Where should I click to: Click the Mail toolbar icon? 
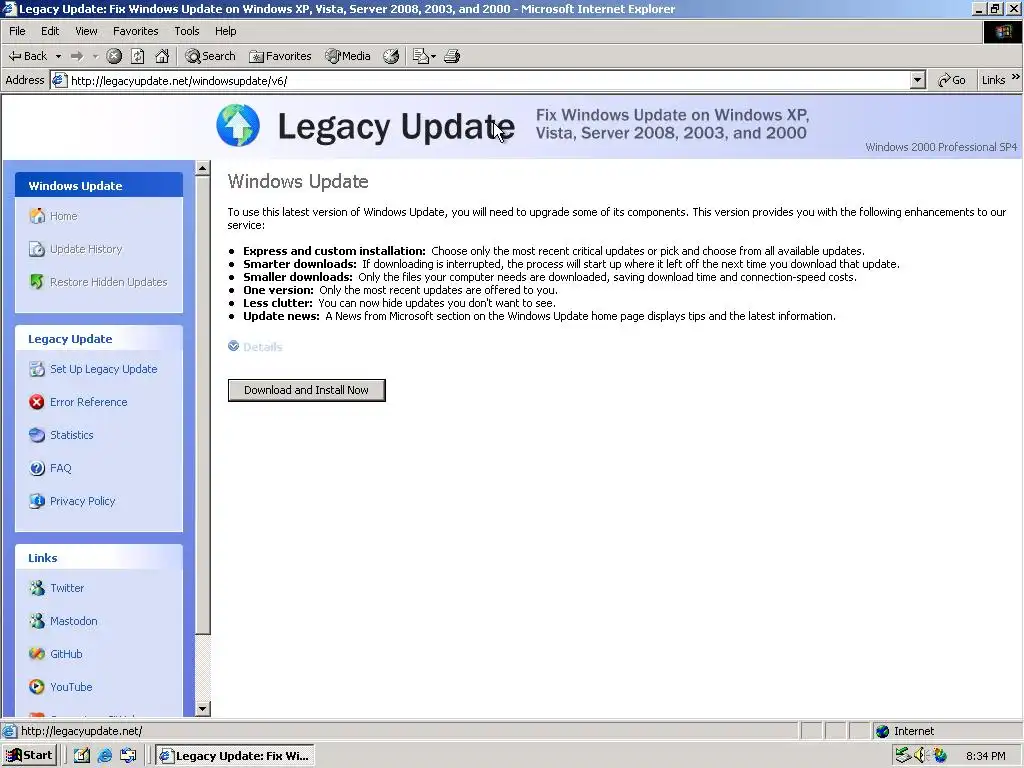(421, 56)
